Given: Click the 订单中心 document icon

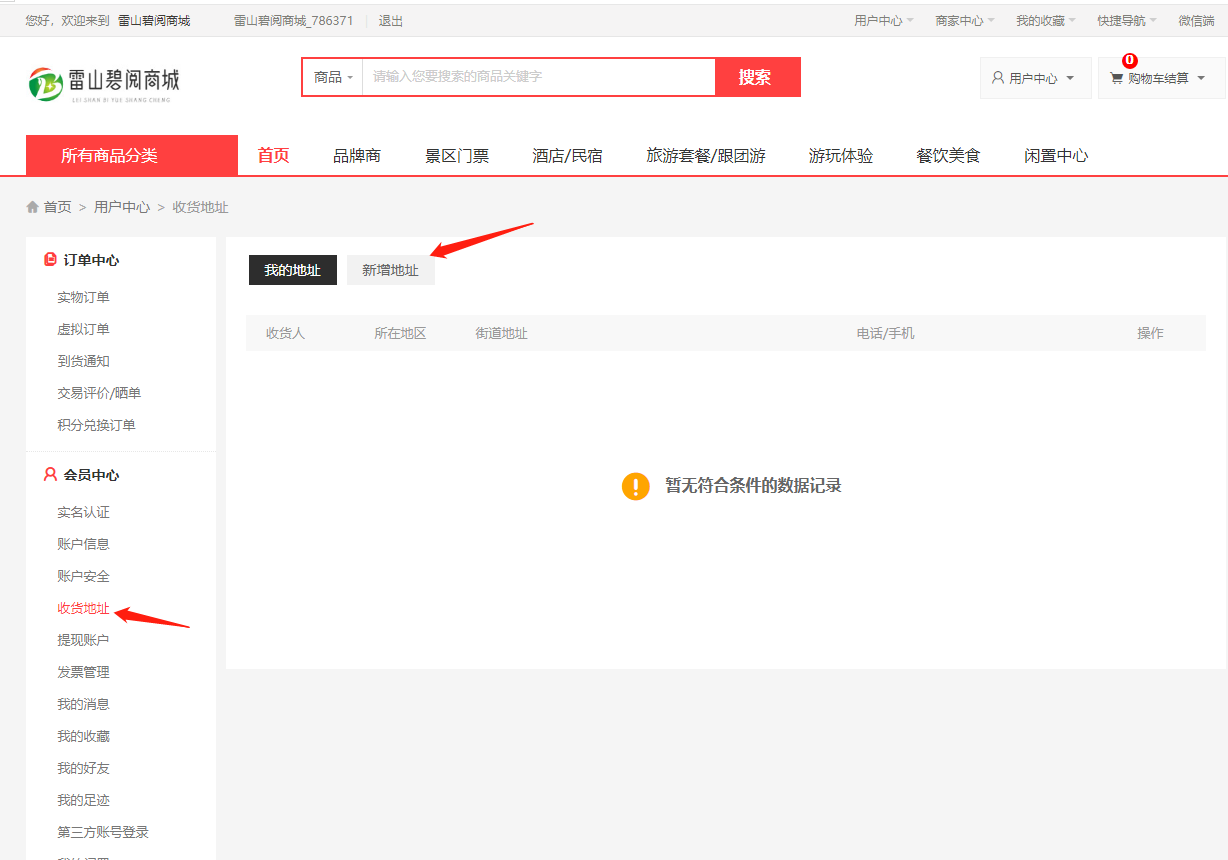Looking at the screenshot, I should point(50,260).
